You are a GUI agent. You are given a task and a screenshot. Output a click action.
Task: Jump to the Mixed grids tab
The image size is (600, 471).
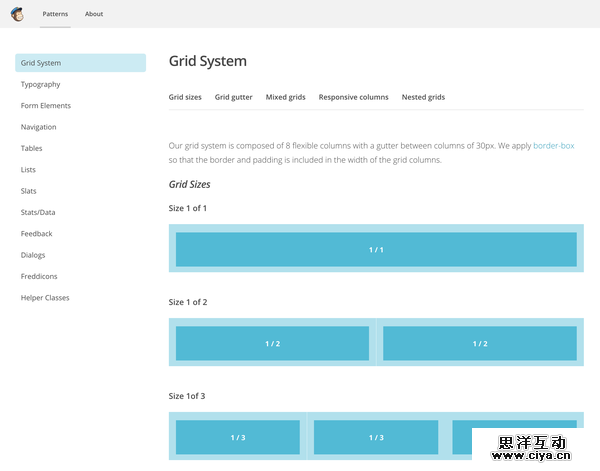(x=286, y=97)
